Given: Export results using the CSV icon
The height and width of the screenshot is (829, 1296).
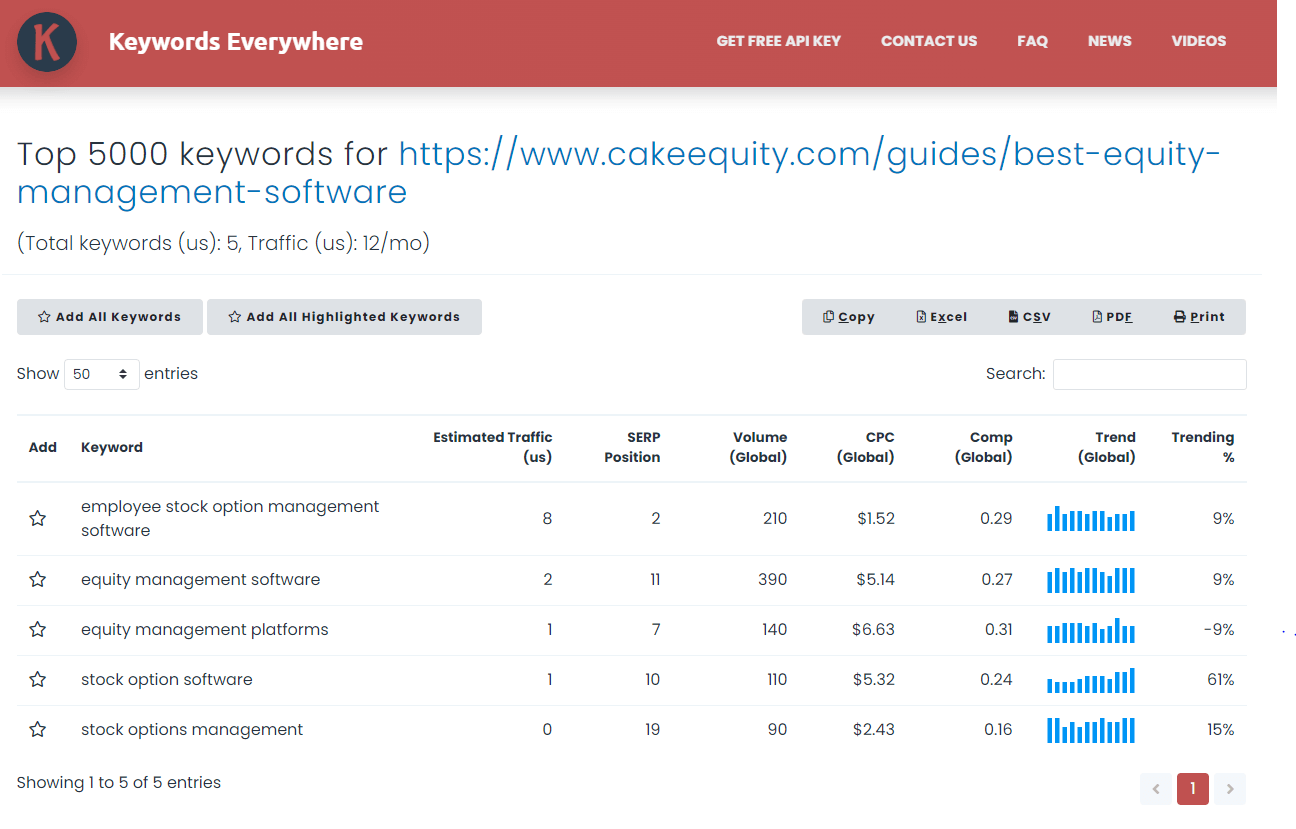Looking at the screenshot, I should tap(1028, 316).
